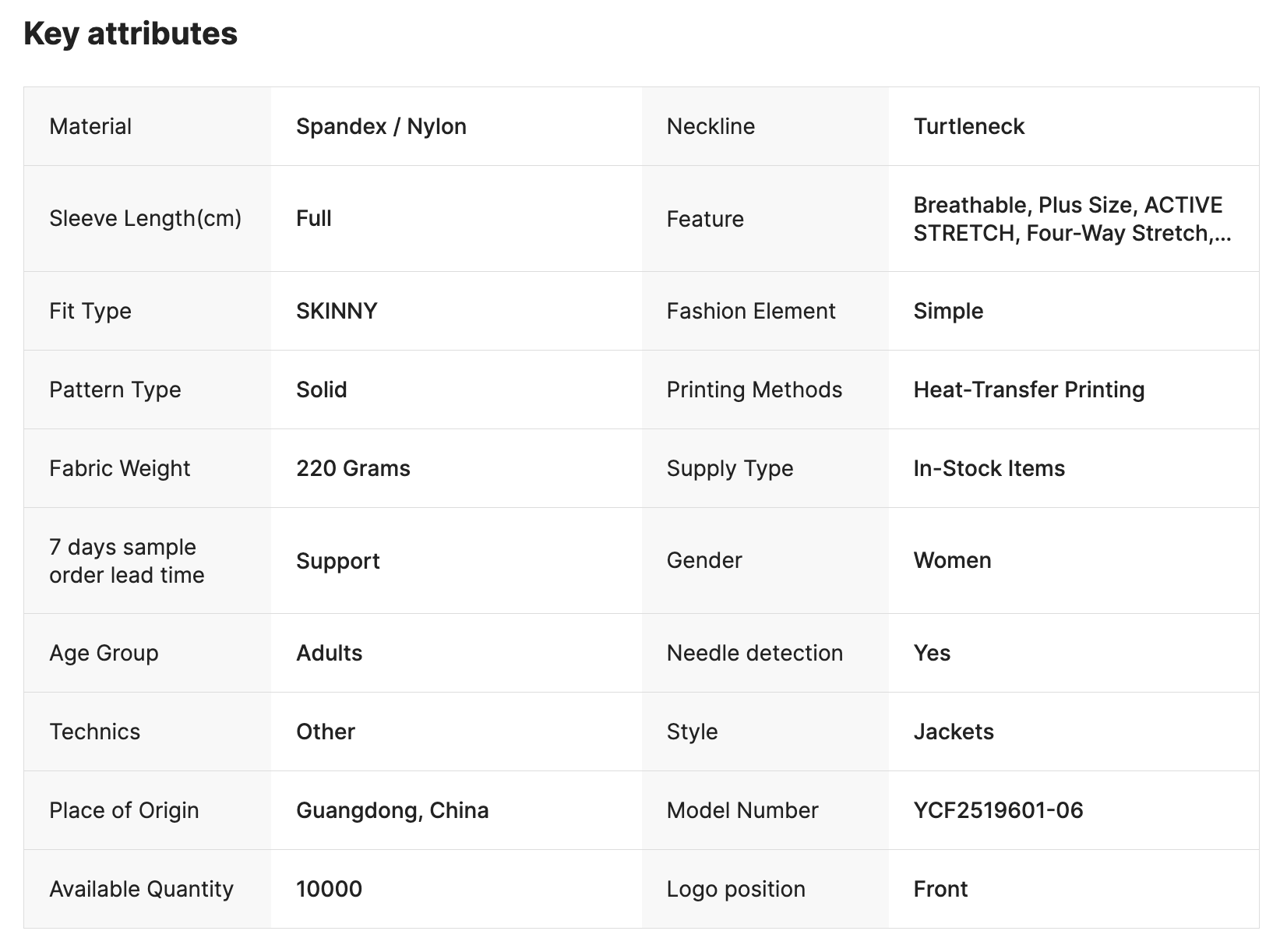This screenshot has height=952, width=1287.
Task: Click the truncated Feature value text
Action: coord(1072,219)
